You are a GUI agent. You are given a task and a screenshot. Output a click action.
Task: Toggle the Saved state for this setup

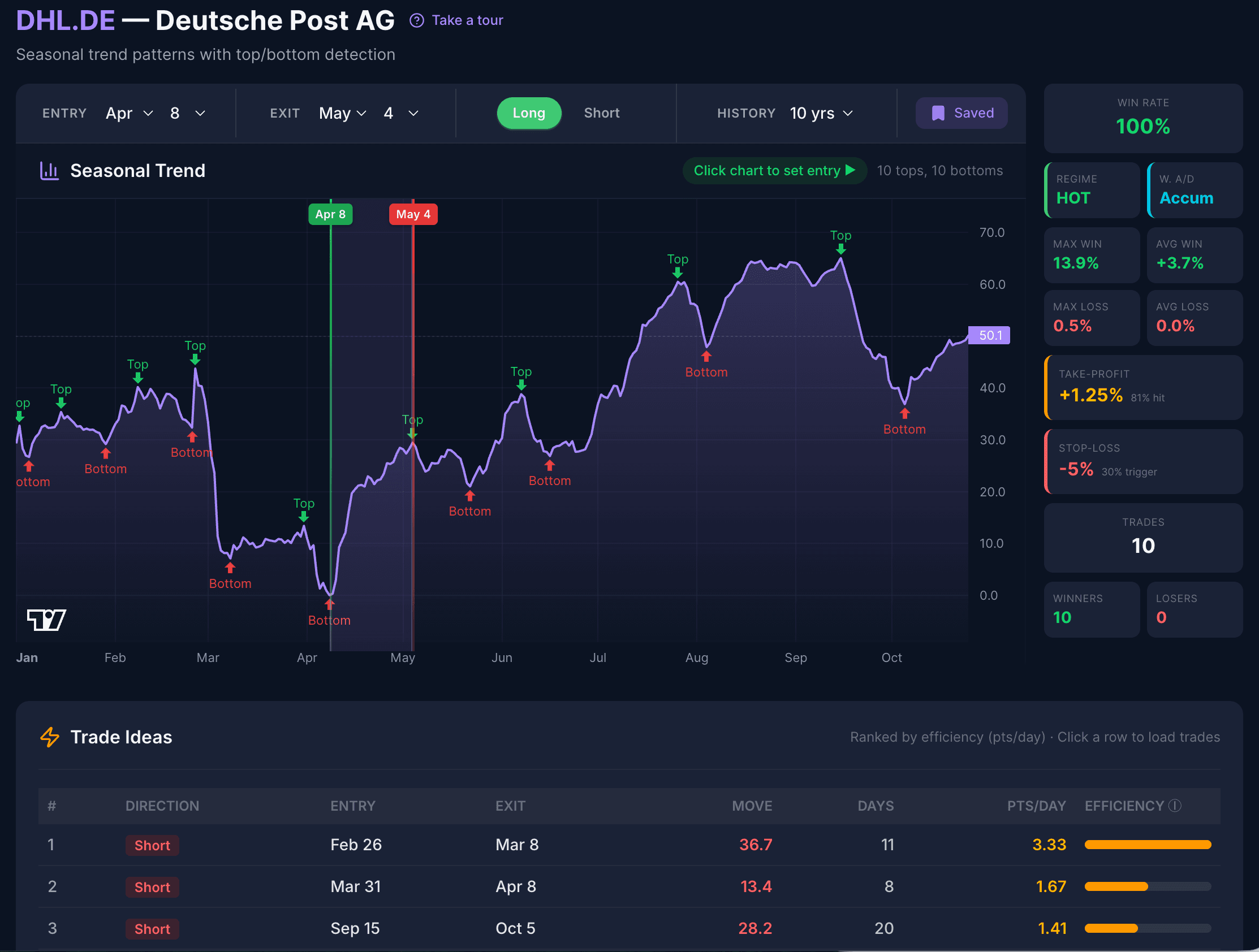(x=962, y=112)
